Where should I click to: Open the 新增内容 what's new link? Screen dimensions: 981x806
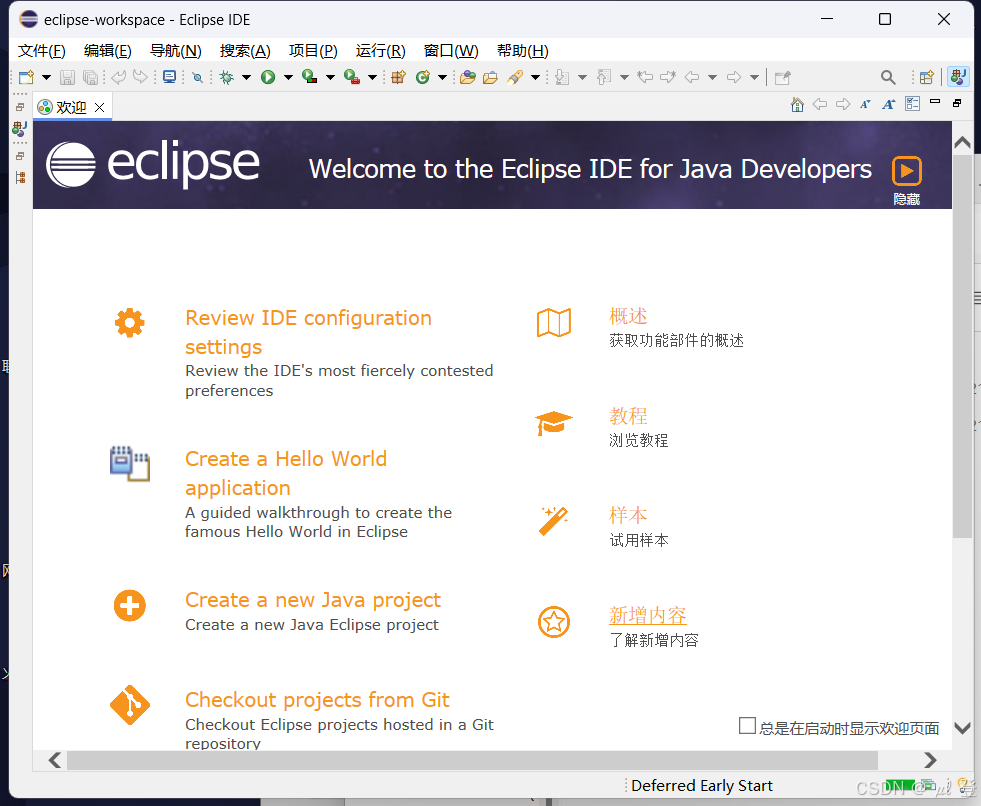click(x=648, y=615)
